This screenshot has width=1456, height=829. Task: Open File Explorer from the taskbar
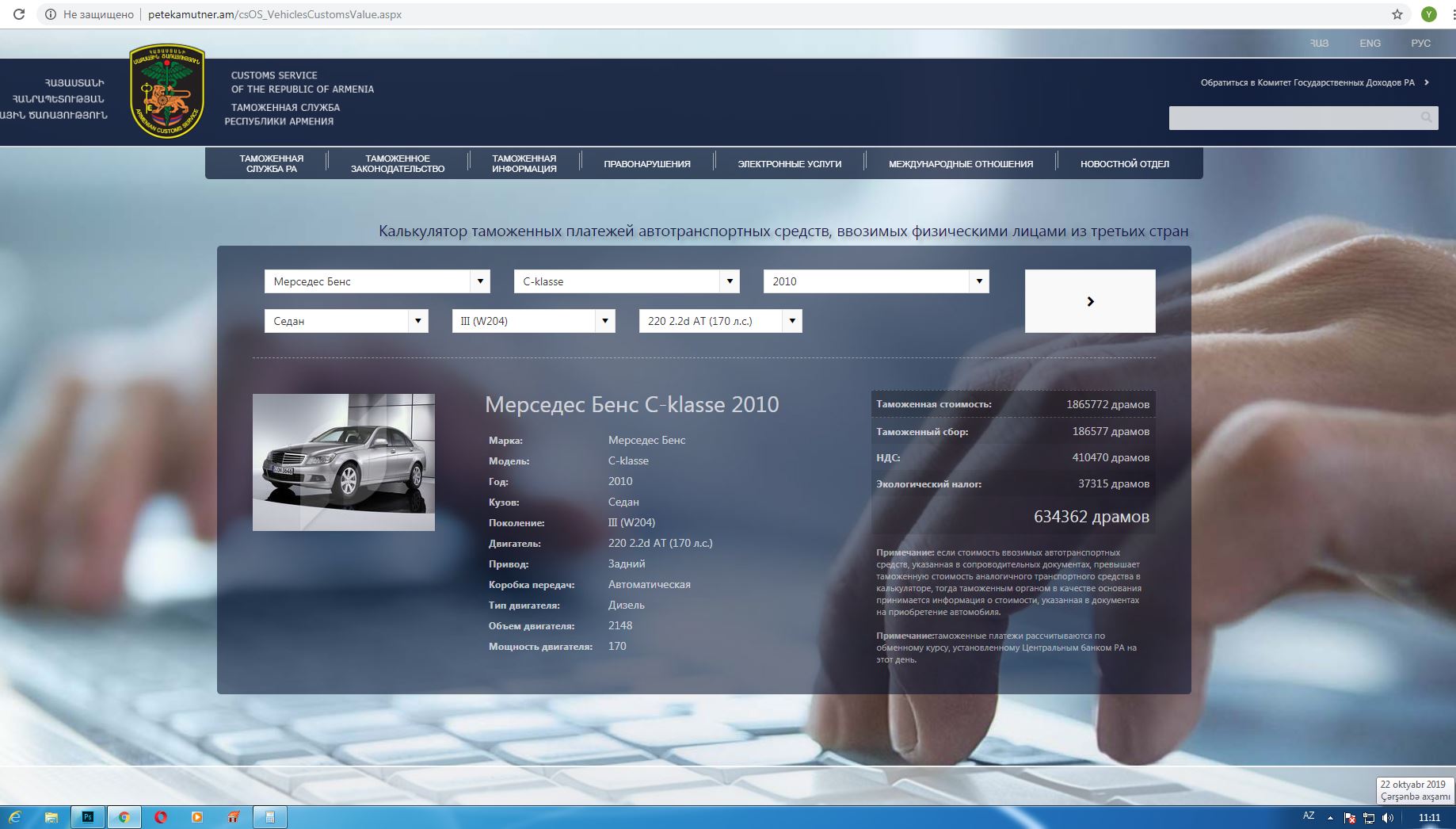tap(51, 817)
